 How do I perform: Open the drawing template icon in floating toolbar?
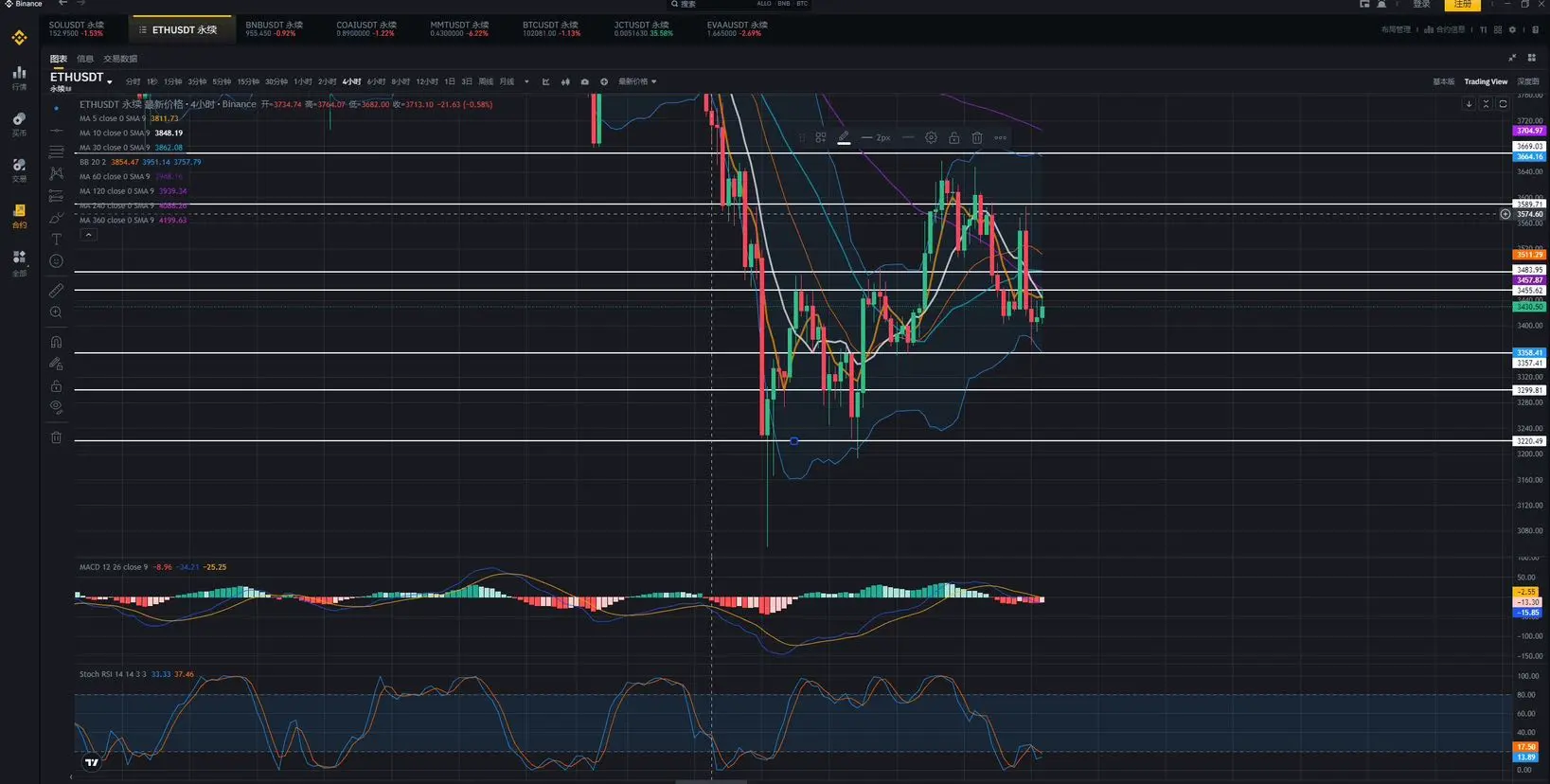(x=821, y=137)
